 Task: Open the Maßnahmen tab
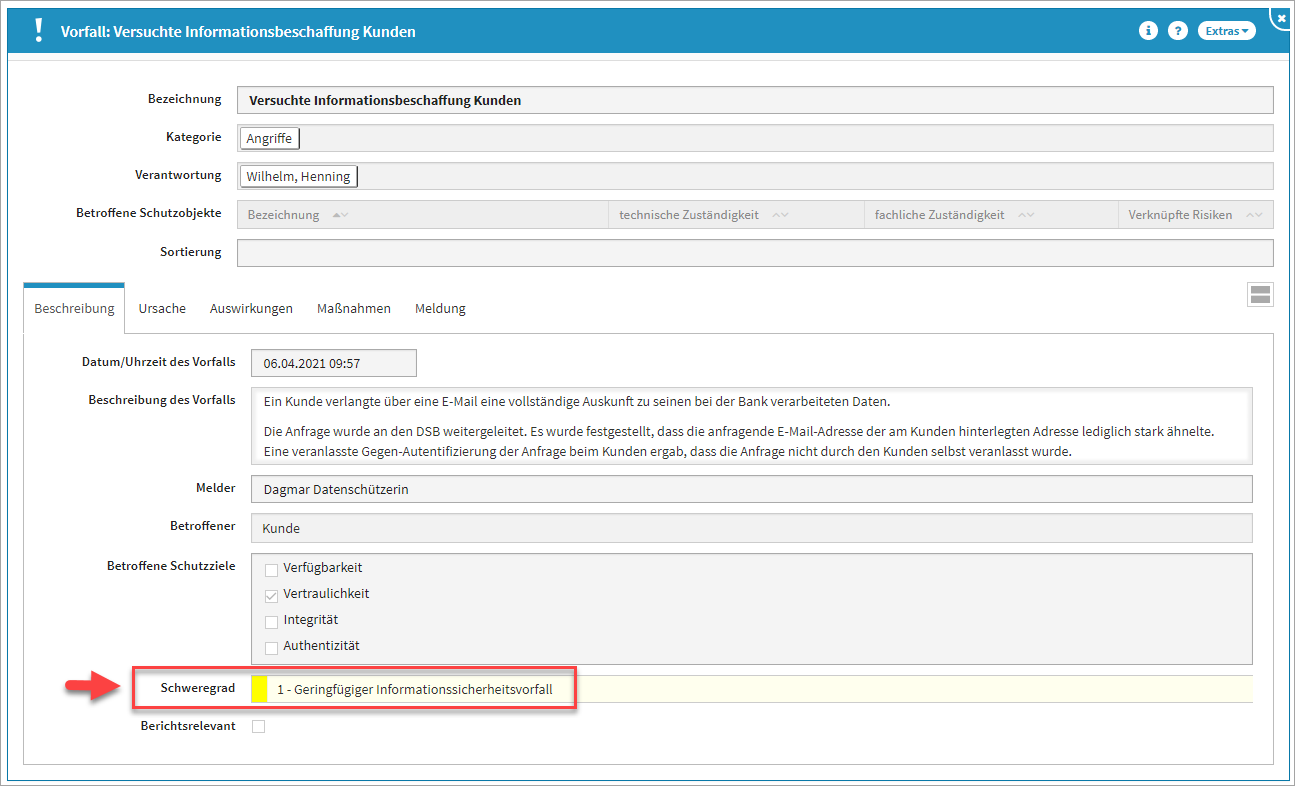(353, 309)
